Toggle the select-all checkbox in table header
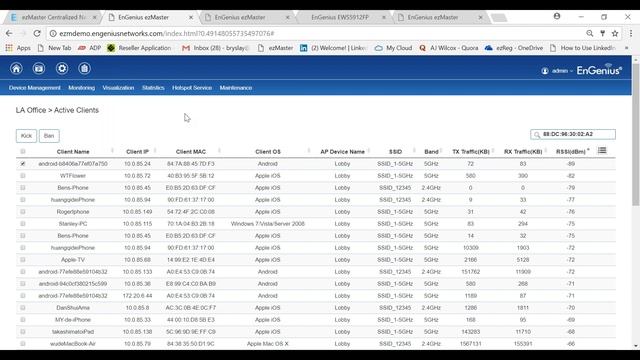 (23, 151)
